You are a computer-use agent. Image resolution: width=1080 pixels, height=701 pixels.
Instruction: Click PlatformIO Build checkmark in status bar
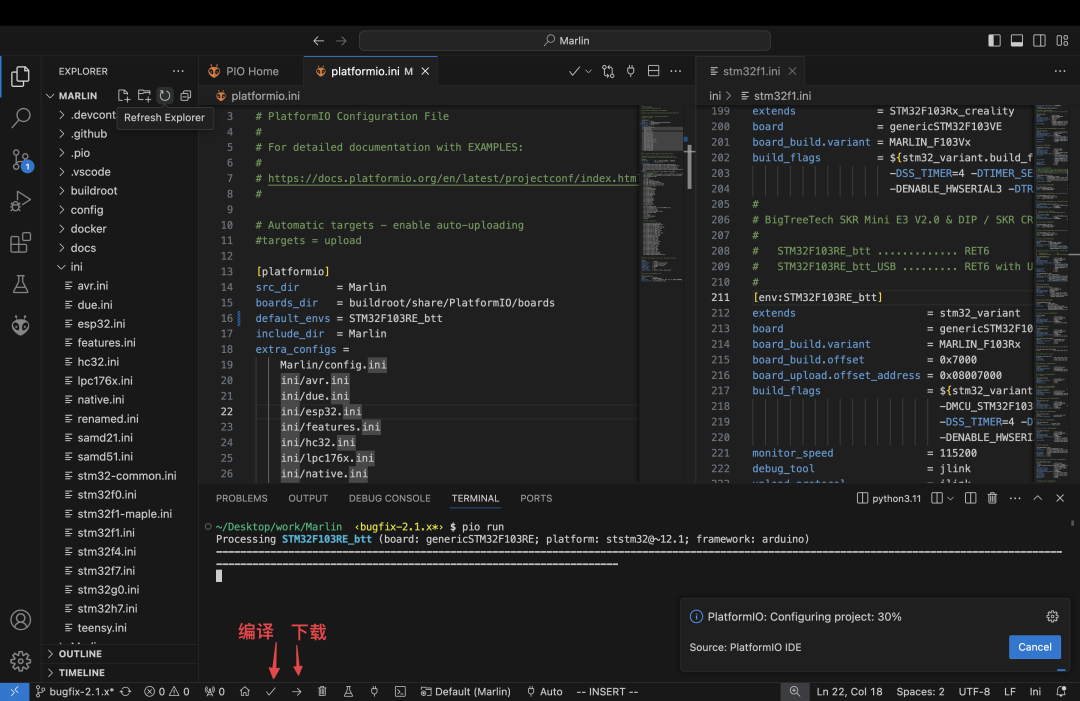[271, 691]
